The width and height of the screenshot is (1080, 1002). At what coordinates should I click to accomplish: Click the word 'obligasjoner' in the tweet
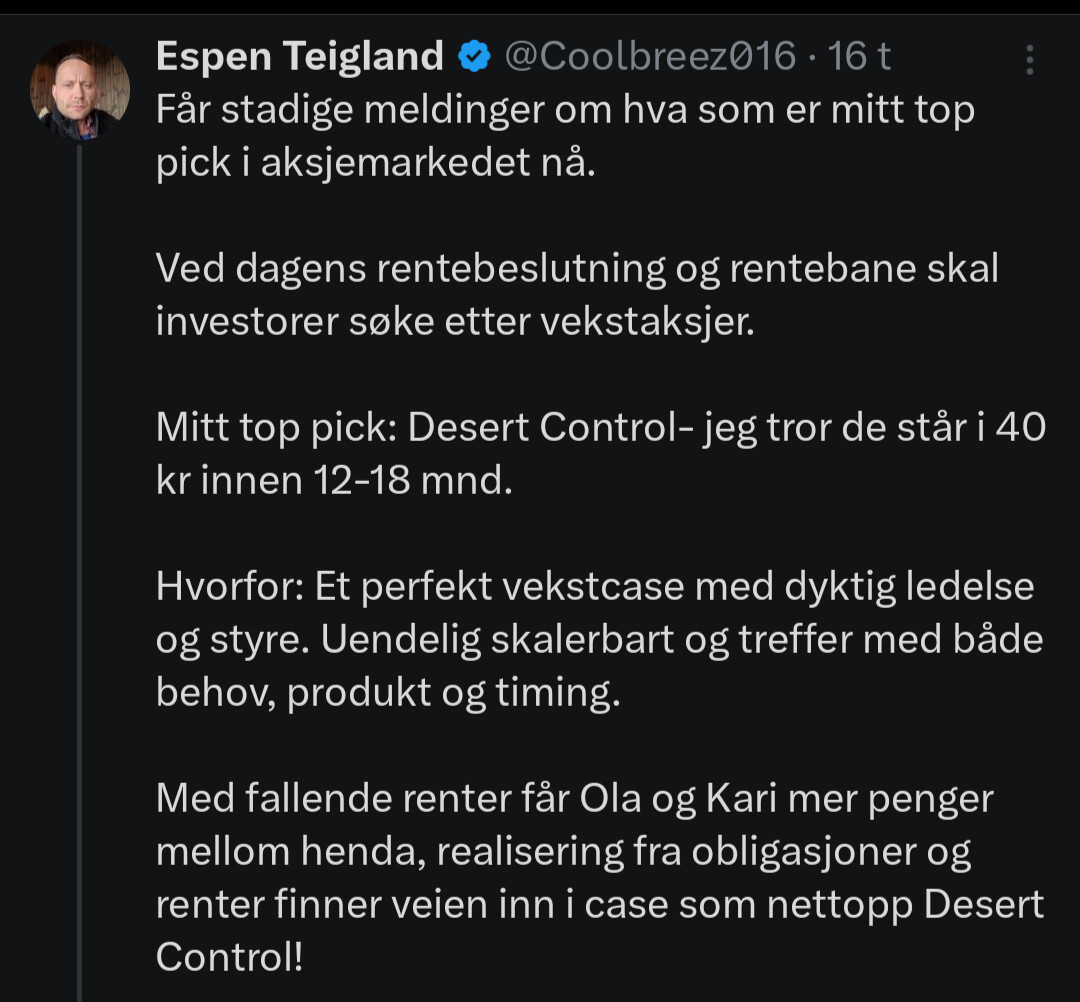(x=804, y=853)
